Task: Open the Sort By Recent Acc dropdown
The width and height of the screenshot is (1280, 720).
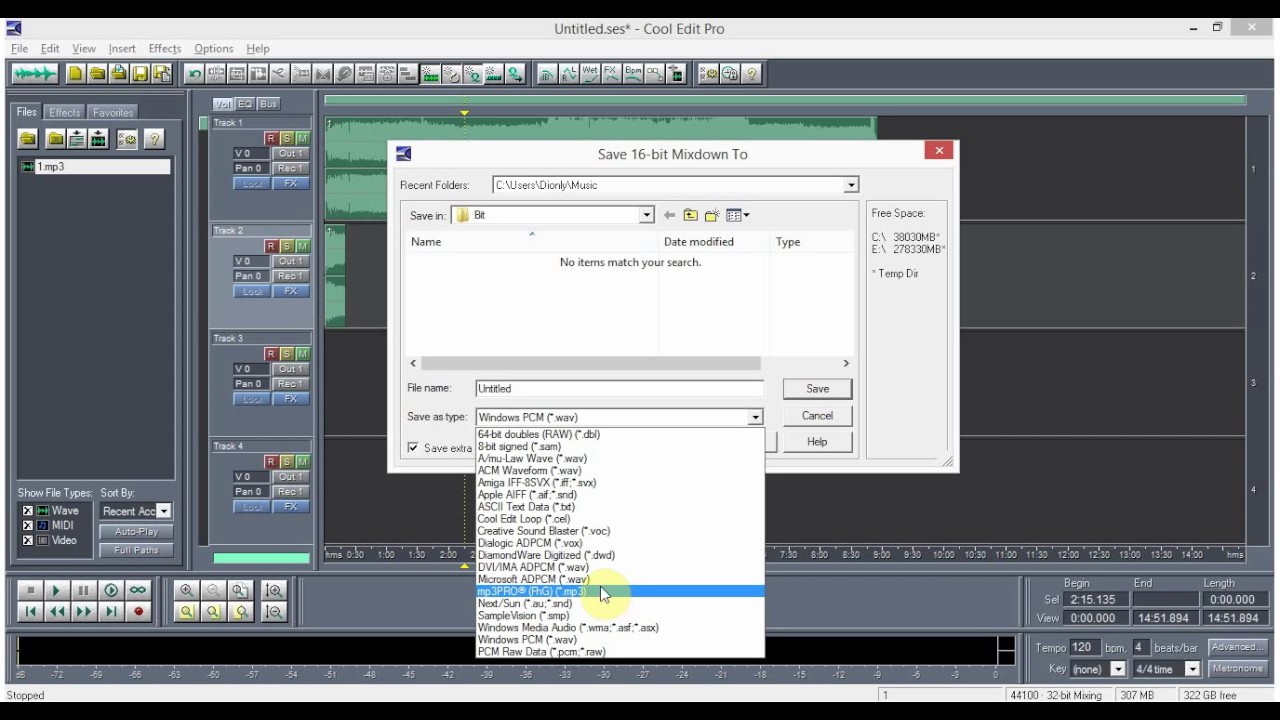Action: (x=164, y=511)
